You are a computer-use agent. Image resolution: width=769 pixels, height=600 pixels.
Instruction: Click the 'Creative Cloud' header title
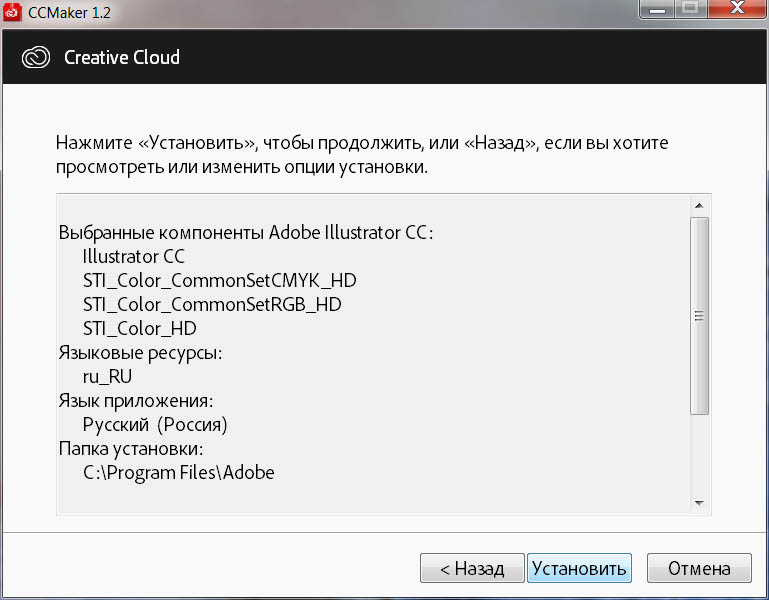tap(122, 57)
